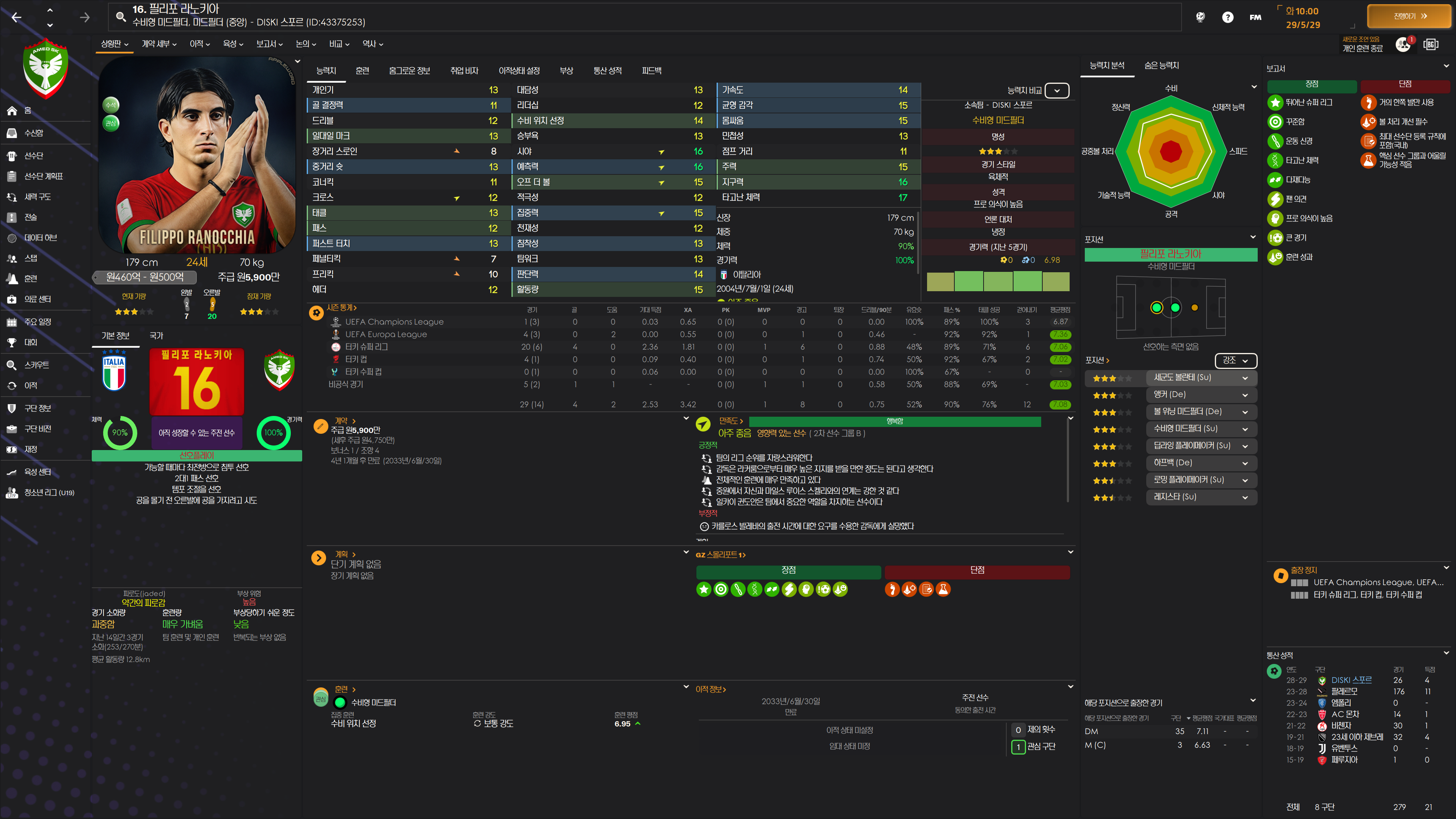Open 전술 from the sidebar

pos(30,217)
